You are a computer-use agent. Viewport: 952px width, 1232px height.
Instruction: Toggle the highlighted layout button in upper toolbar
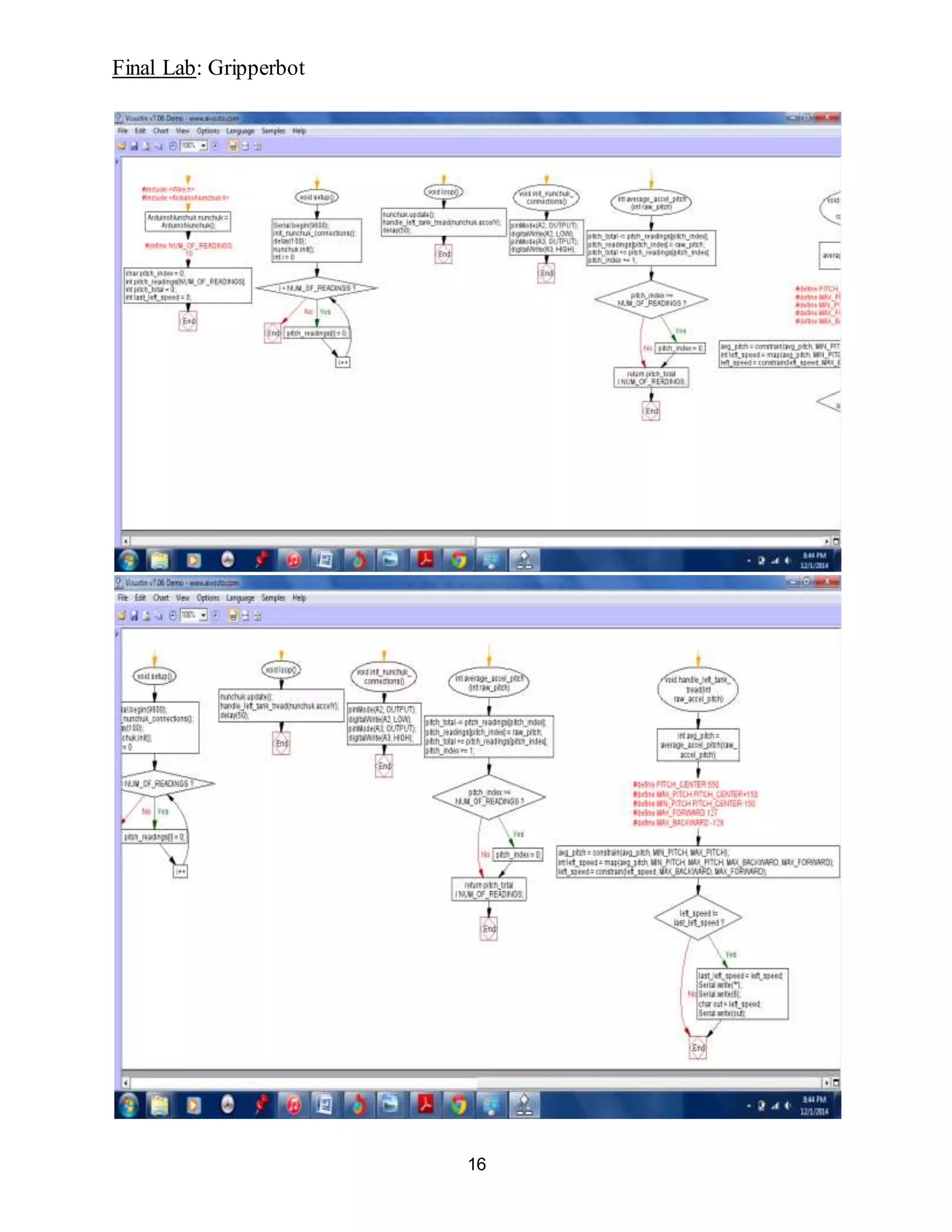pyautogui.click(x=232, y=146)
